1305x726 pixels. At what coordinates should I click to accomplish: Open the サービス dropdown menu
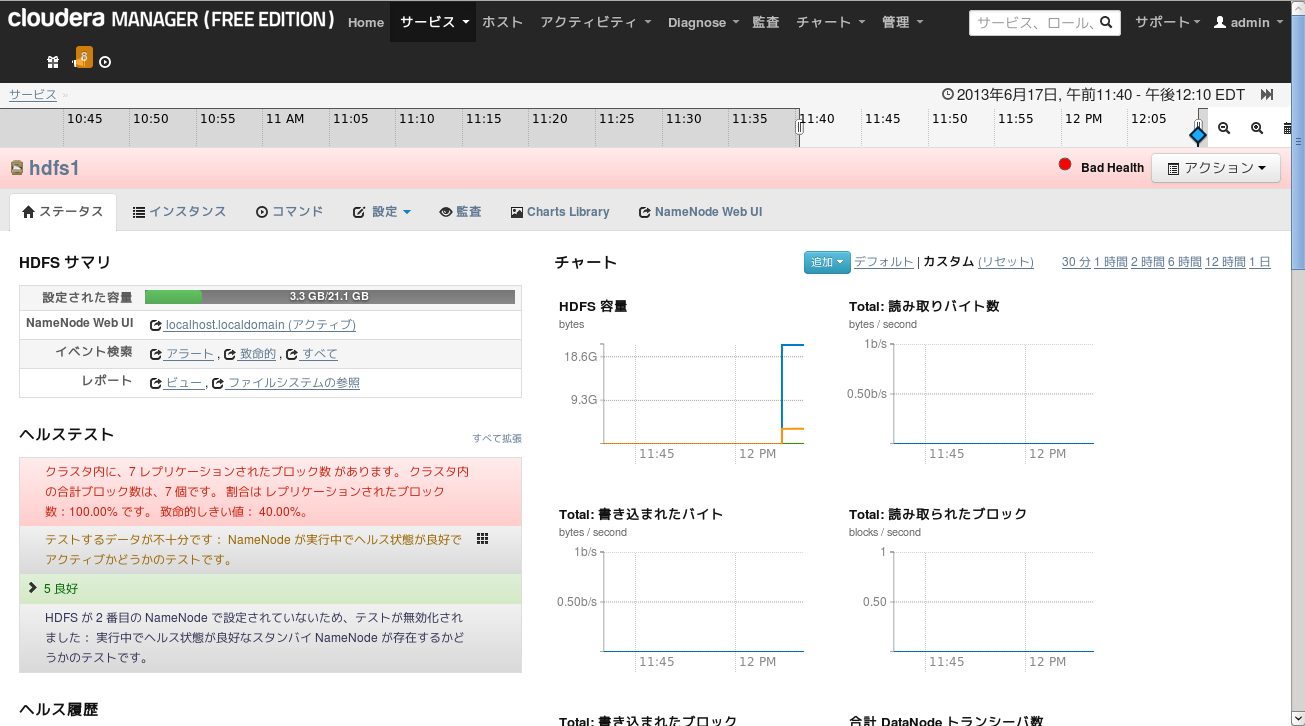(x=435, y=22)
